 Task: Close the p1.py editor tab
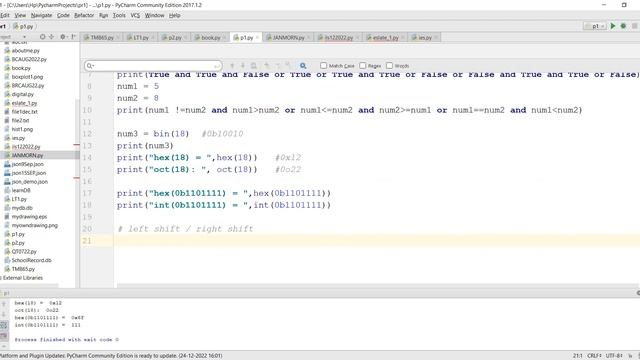[258, 38]
